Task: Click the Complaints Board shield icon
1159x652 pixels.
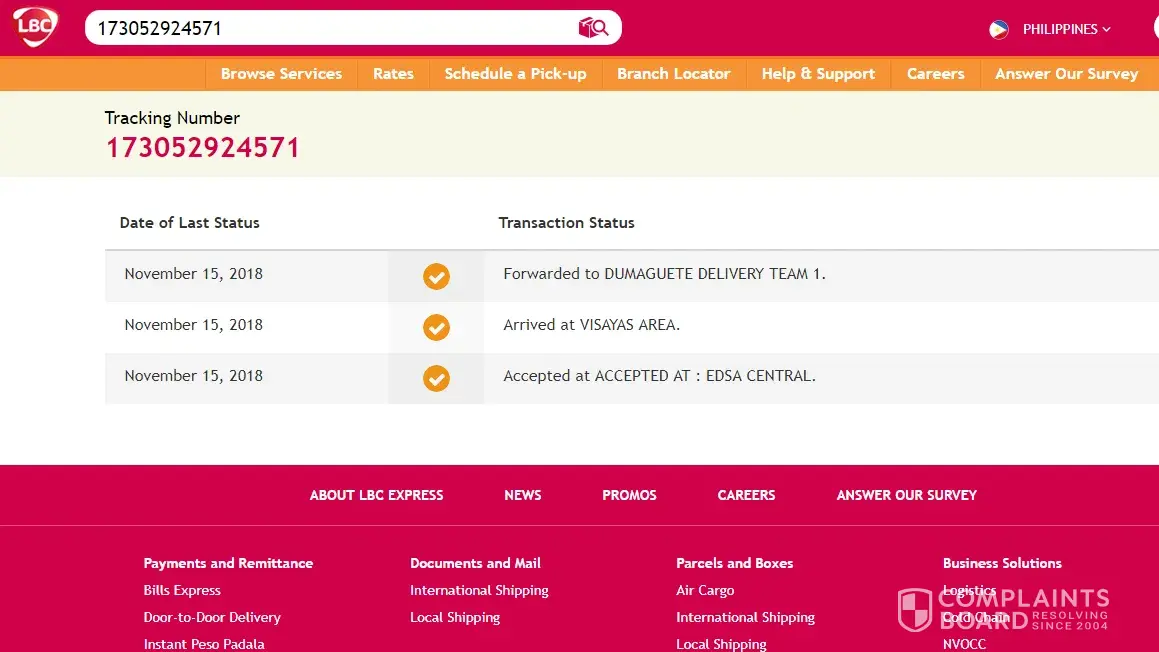Action: coord(914,609)
